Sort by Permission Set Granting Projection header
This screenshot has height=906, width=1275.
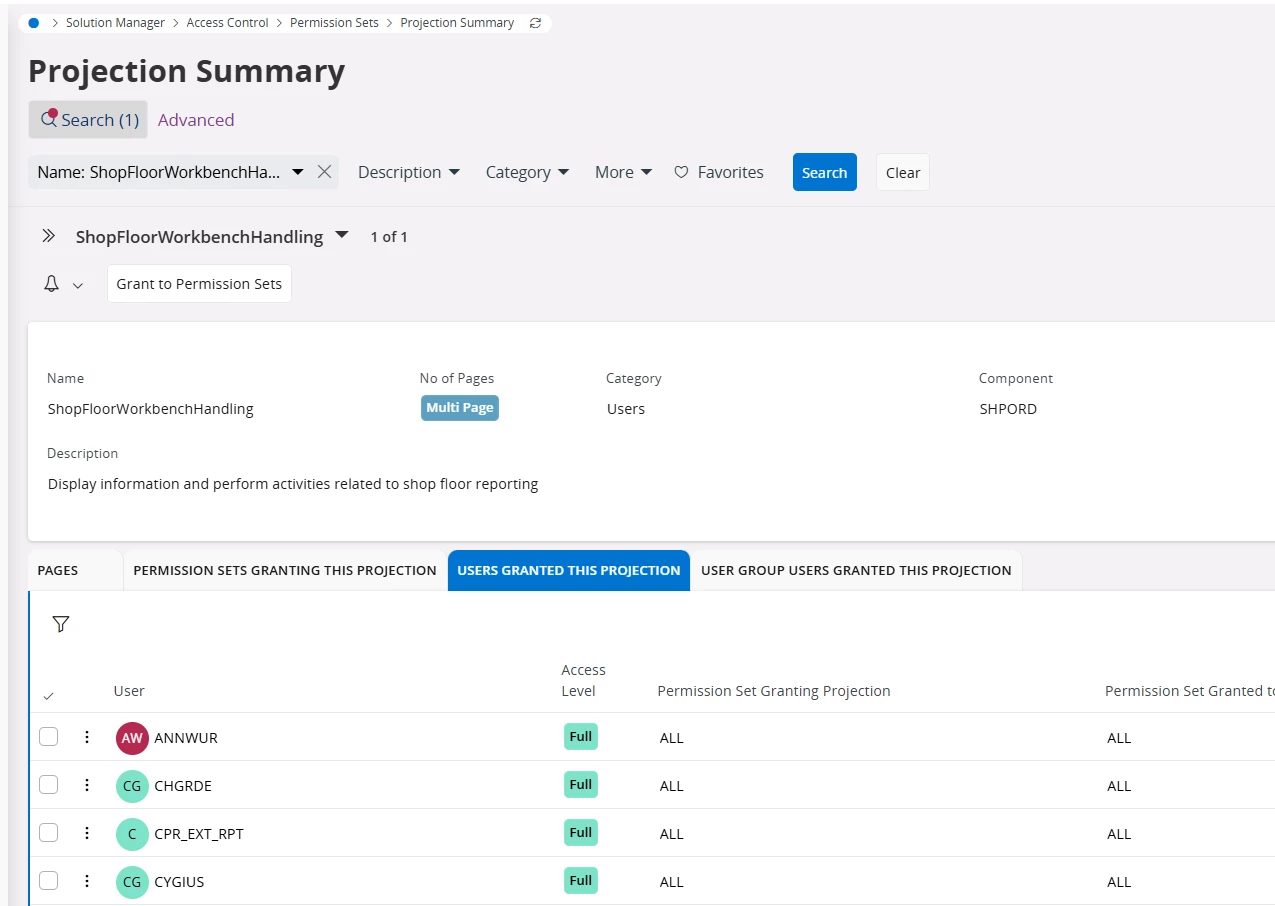tap(774, 691)
